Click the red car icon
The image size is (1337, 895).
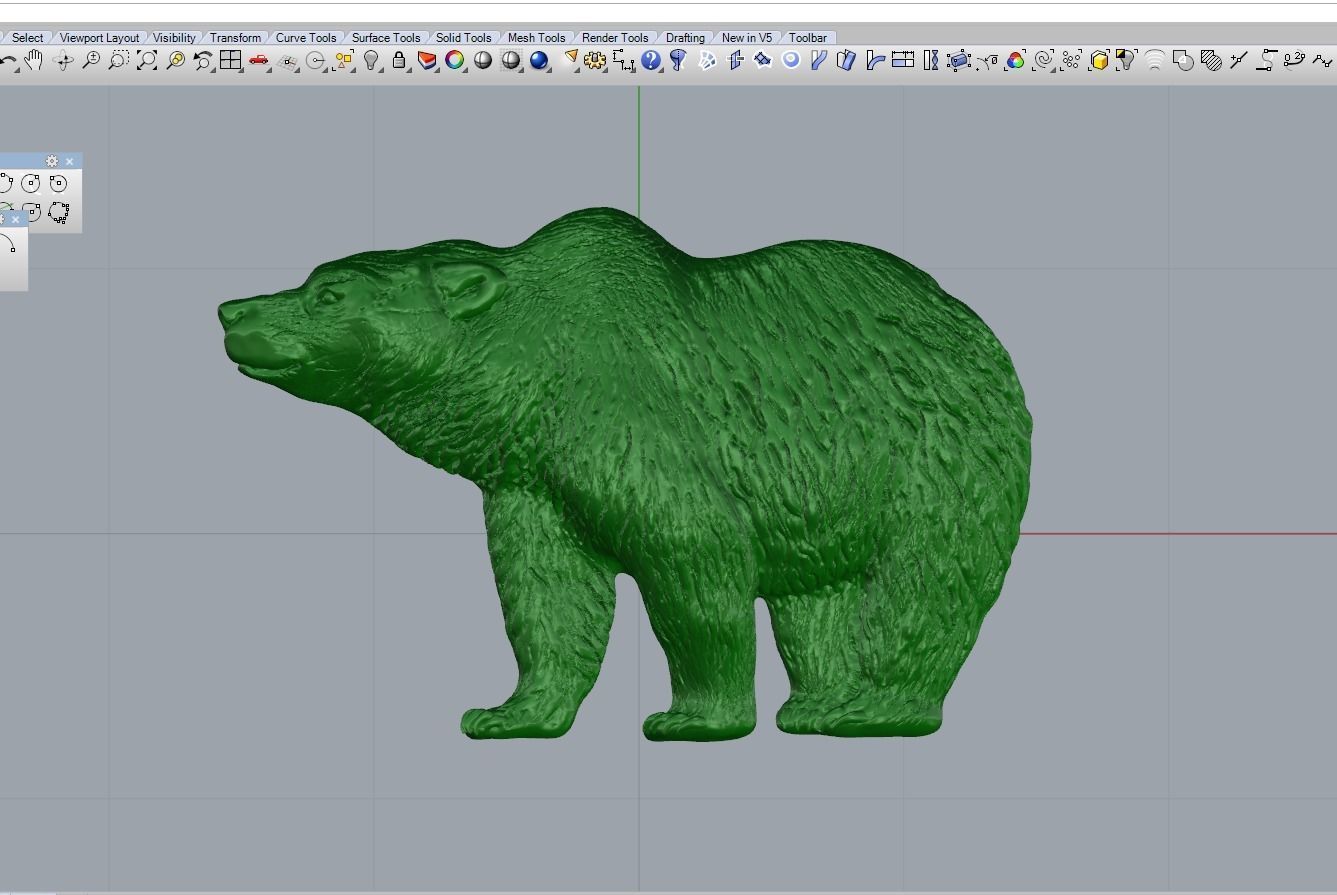click(x=259, y=61)
